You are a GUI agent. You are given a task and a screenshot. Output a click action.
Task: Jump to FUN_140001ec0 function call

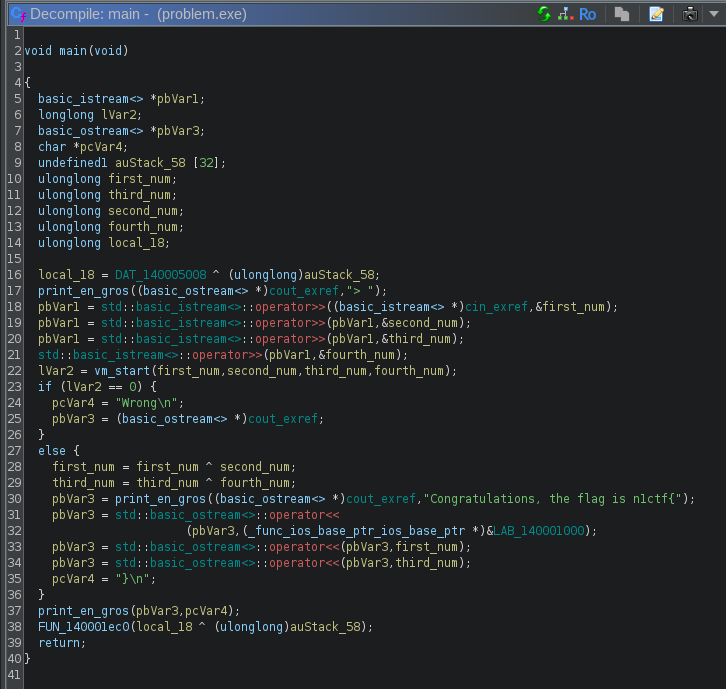tap(85, 626)
